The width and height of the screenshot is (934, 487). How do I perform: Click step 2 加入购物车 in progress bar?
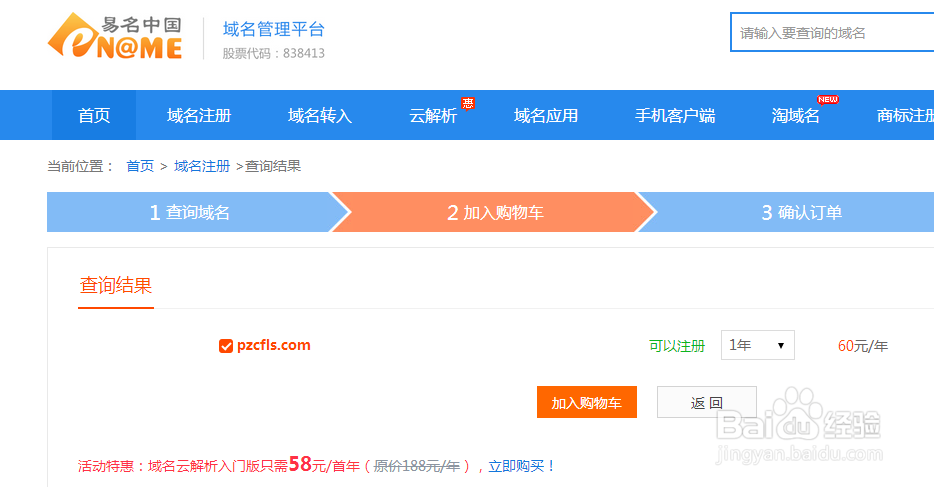point(495,213)
